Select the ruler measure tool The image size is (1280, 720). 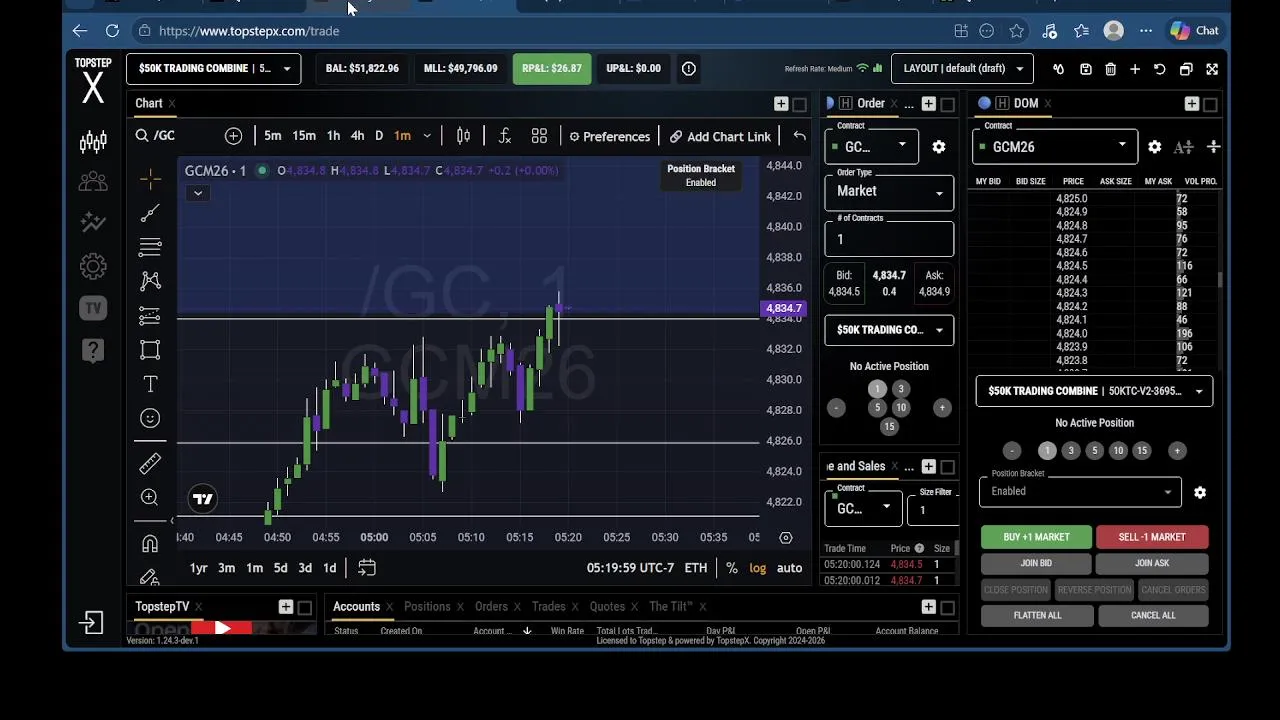pos(150,463)
